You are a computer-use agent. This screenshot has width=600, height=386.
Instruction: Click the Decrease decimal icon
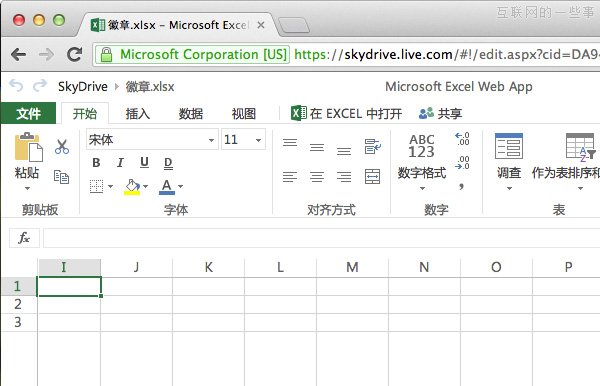point(462,163)
